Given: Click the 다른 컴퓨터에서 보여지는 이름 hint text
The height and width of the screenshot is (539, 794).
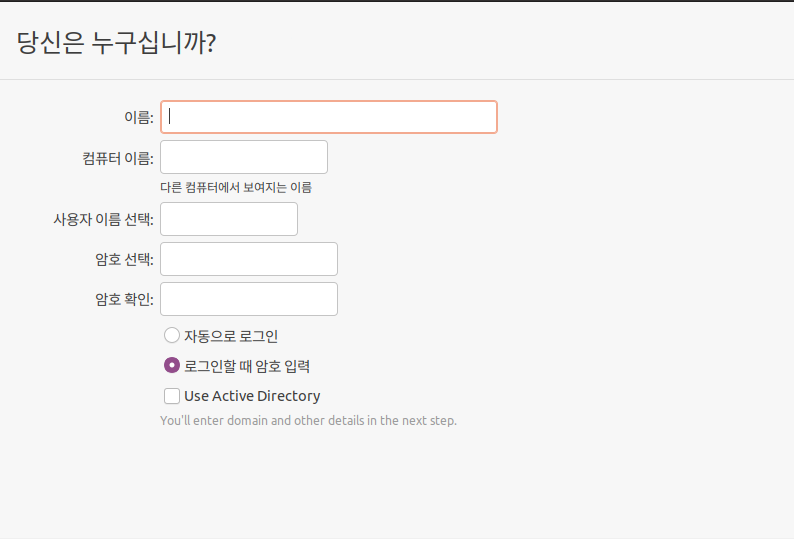Looking at the screenshot, I should [x=236, y=187].
